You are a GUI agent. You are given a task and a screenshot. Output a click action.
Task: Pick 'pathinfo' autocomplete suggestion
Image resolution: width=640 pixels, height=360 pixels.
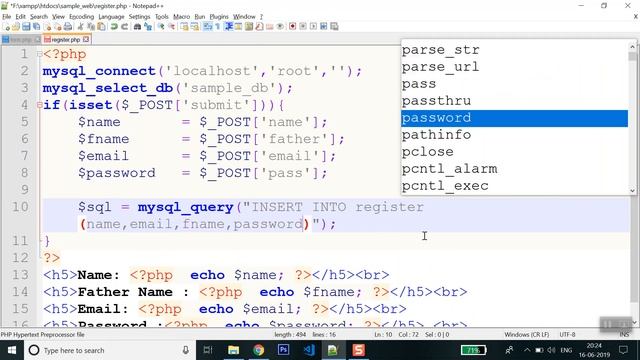[514, 135]
